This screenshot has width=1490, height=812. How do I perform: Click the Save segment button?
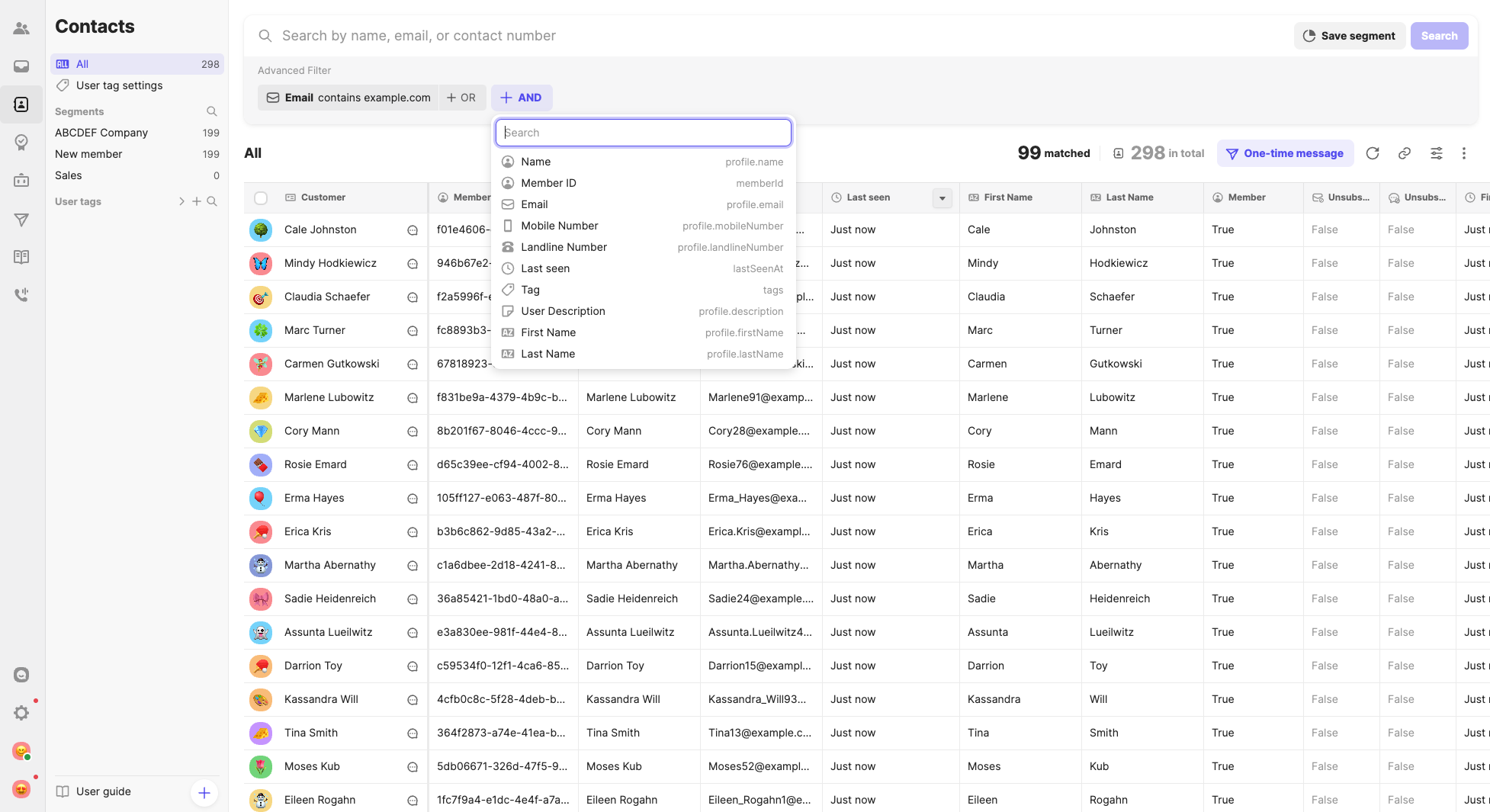tap(1350, 36)
